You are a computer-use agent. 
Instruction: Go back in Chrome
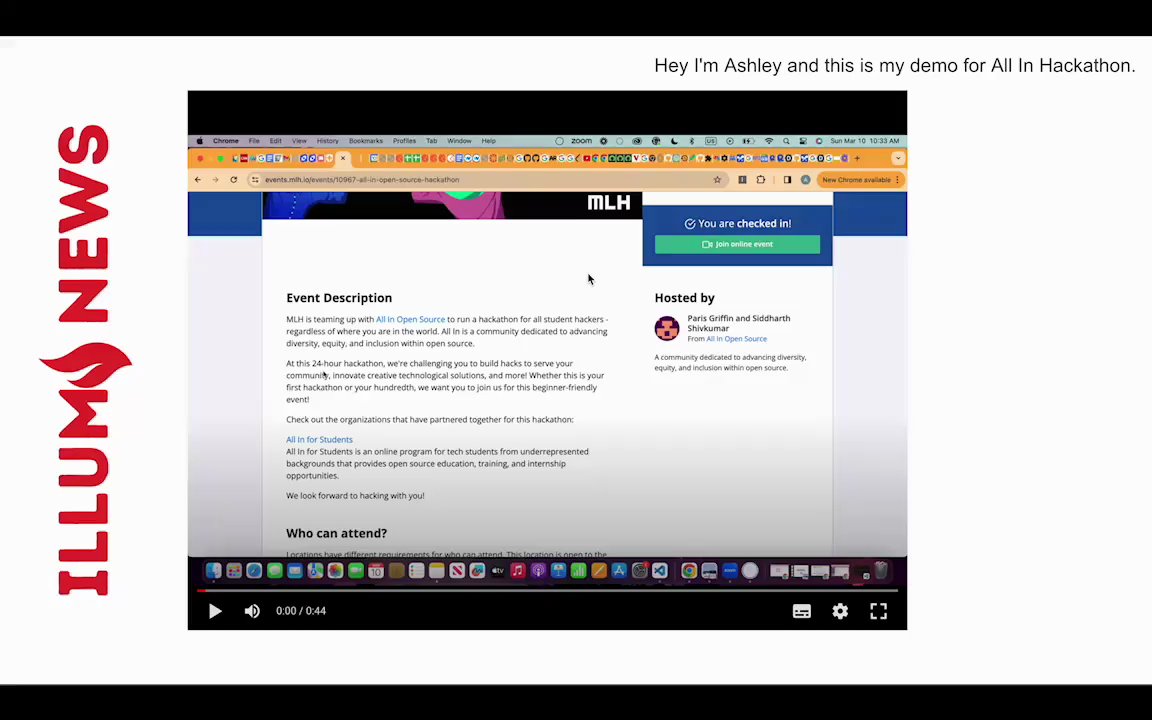pyautogui.click(x=198, y=179)
